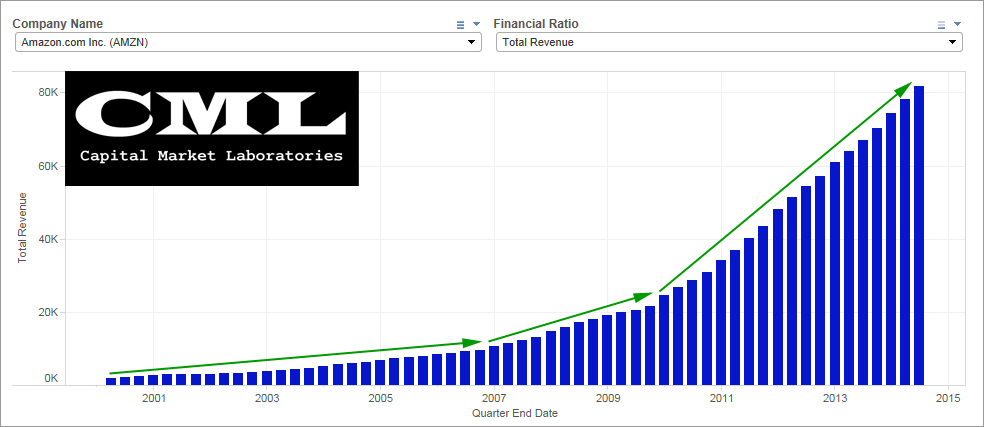Click the tallest revenue bar at far right
Image resolution: width=984 pixels, height=427 pixels.
tap(919, 235)
